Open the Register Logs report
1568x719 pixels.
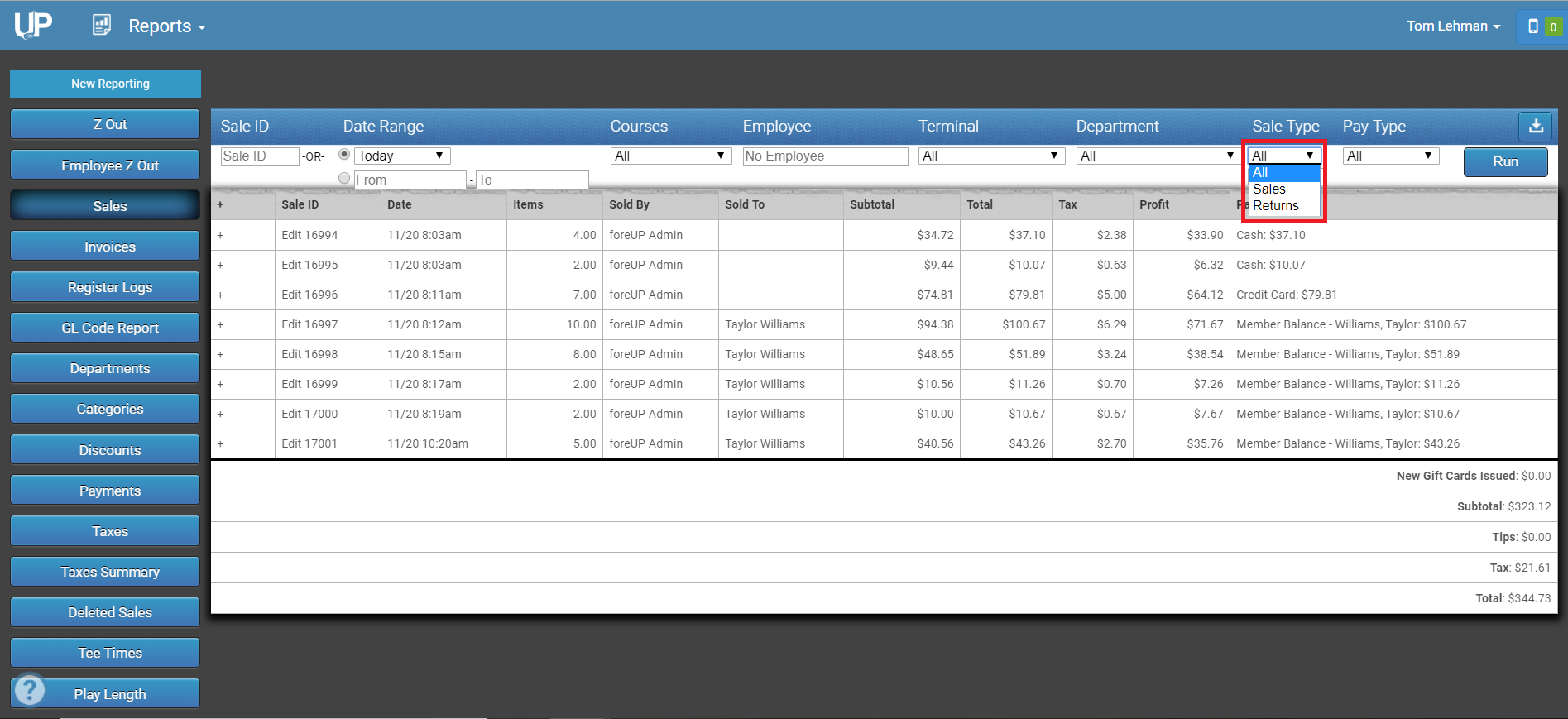pos(105,287)
